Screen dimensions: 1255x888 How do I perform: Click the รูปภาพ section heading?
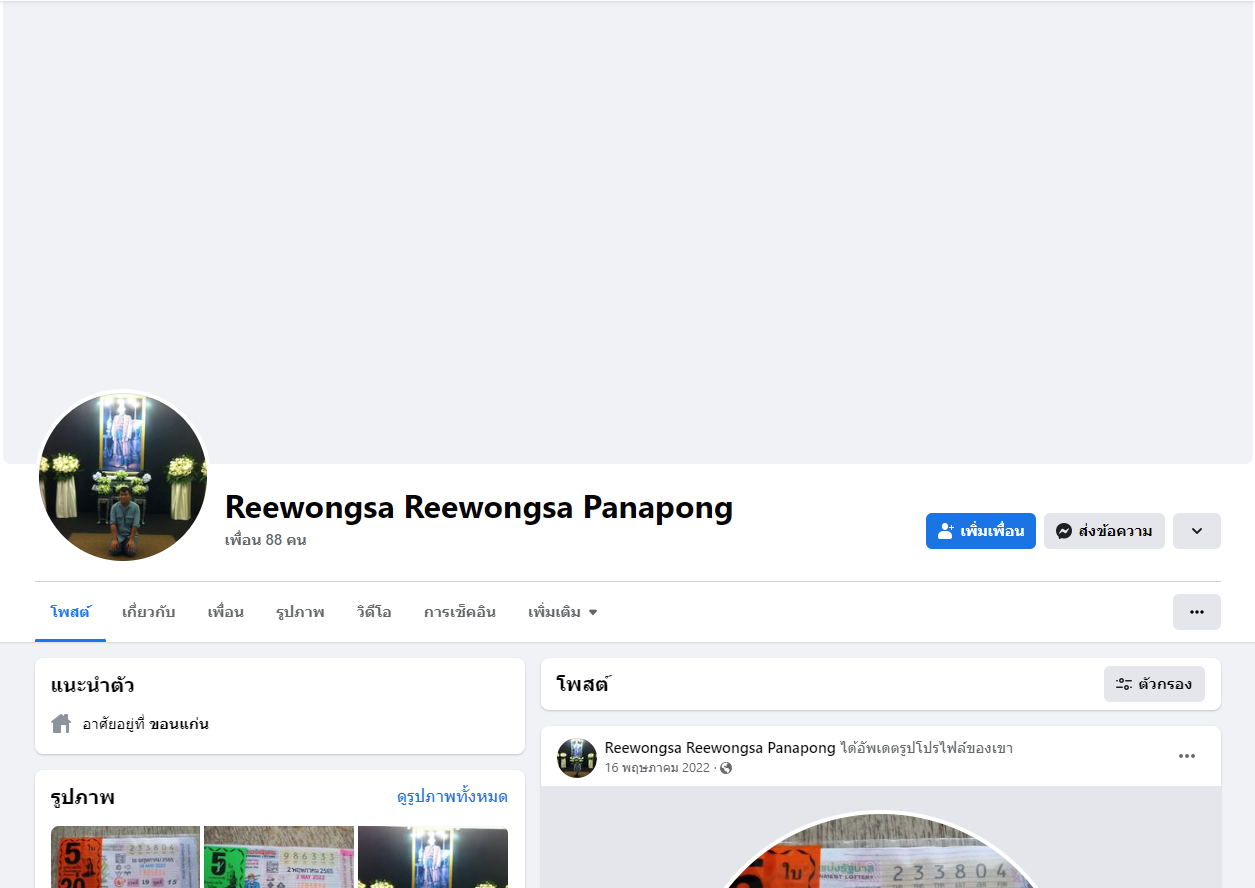(83, 797)
